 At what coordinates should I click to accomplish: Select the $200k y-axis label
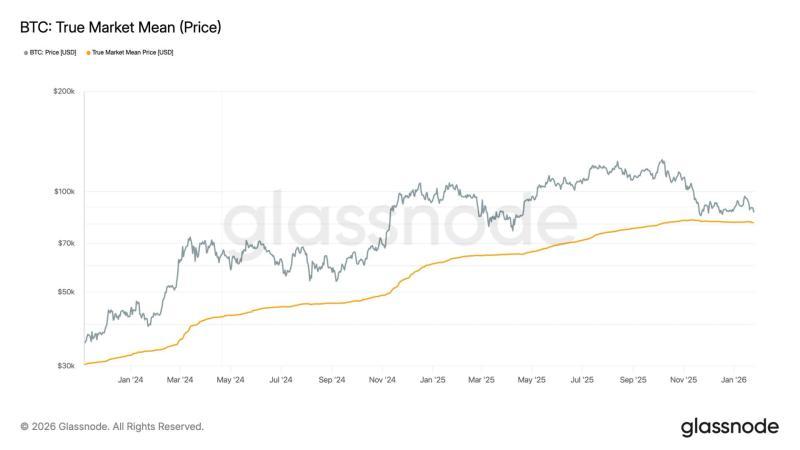point(64,91)
